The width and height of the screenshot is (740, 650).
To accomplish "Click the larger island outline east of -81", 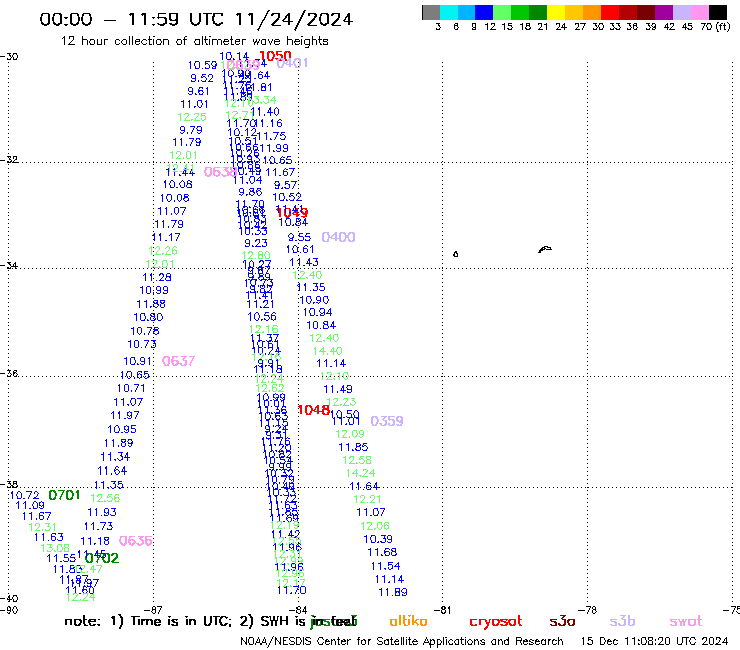I will pos(545,249).
